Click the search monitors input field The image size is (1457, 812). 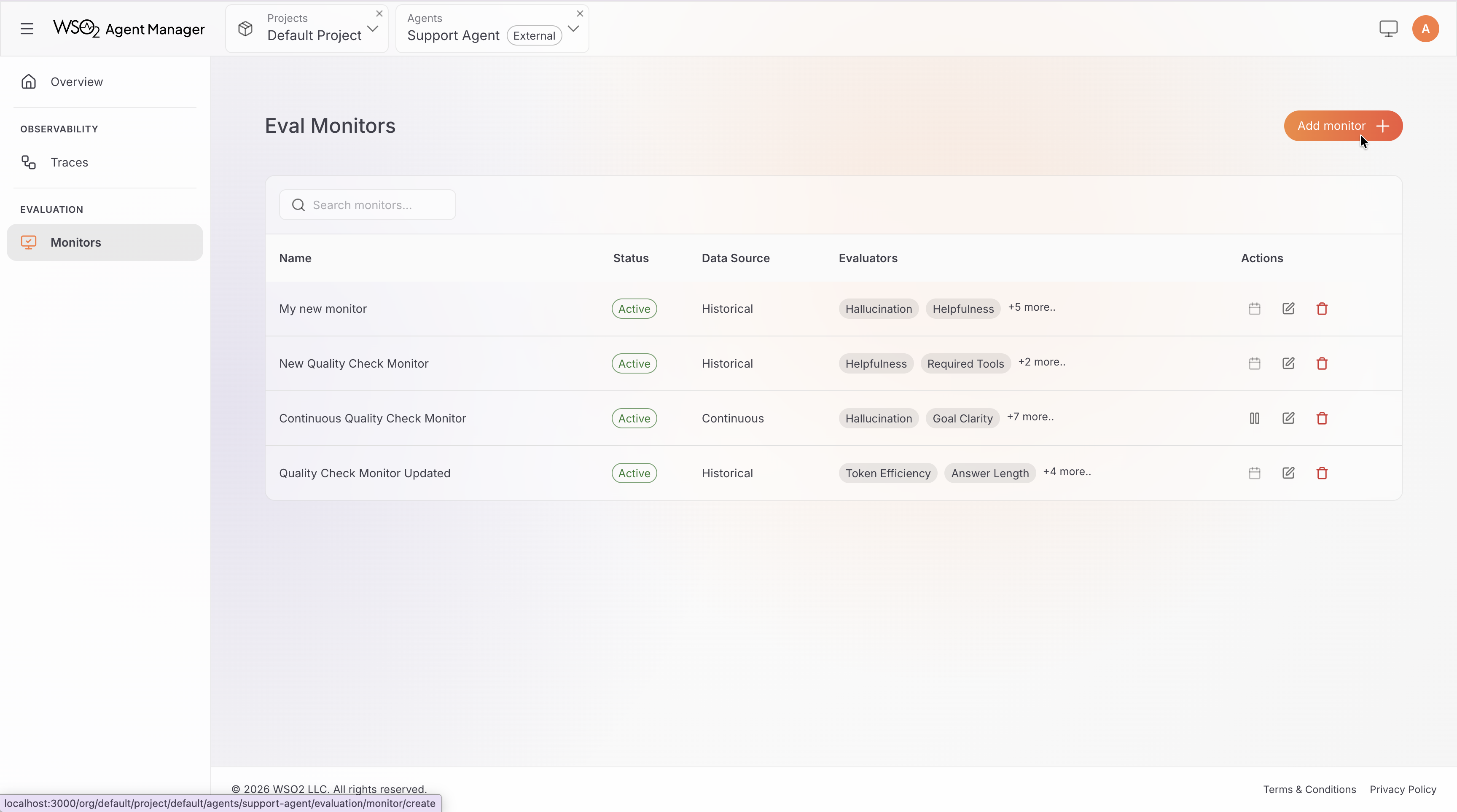point(368,205)
